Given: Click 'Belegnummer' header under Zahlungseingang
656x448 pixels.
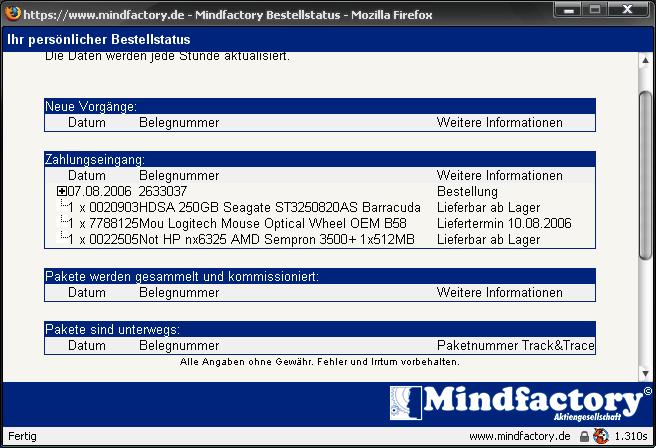Looking at the screenshot, I should [179, 176].
